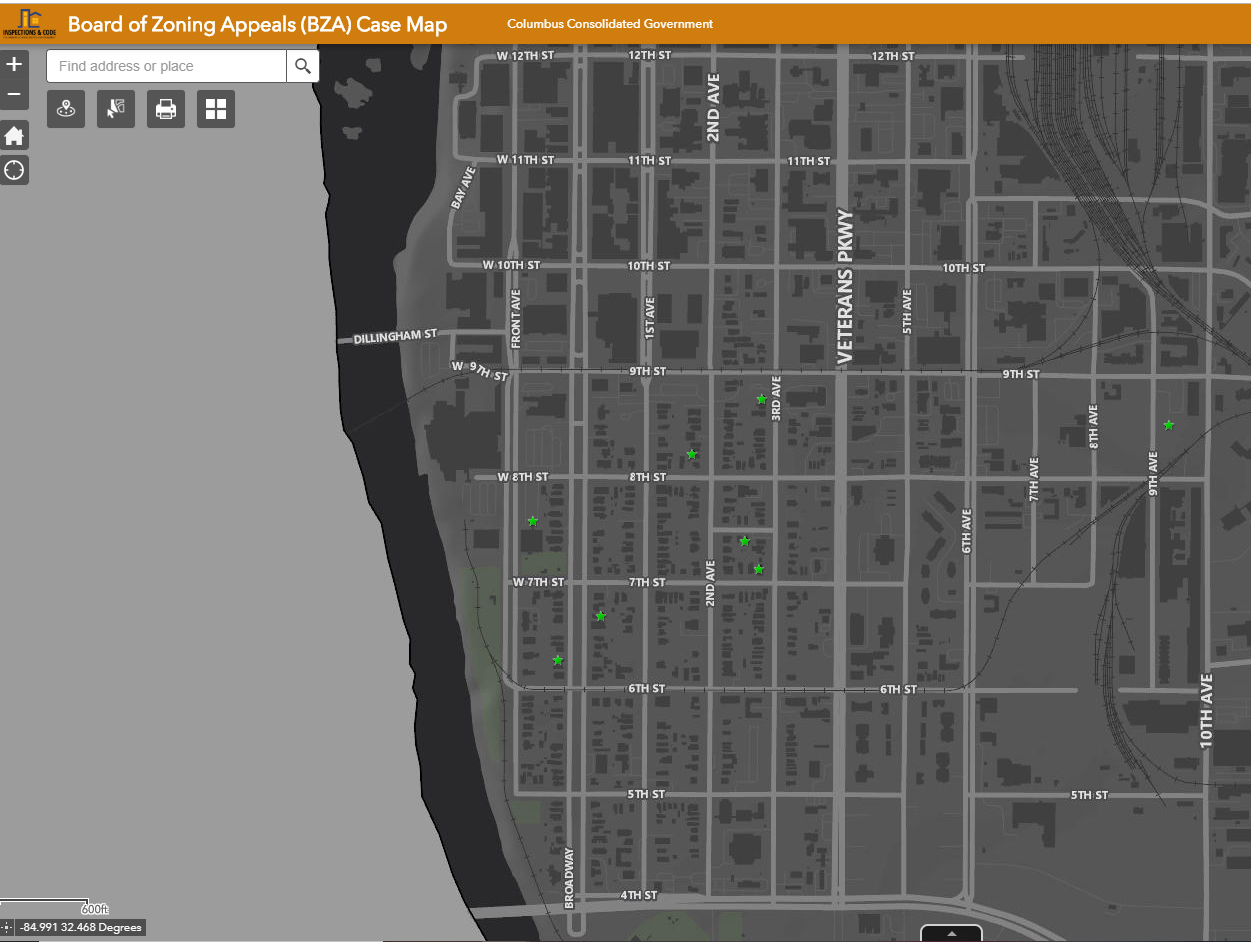Viewport: 1251px width, 942px height.
Task: Zoom out with the minus button
Action: [14, 95]
